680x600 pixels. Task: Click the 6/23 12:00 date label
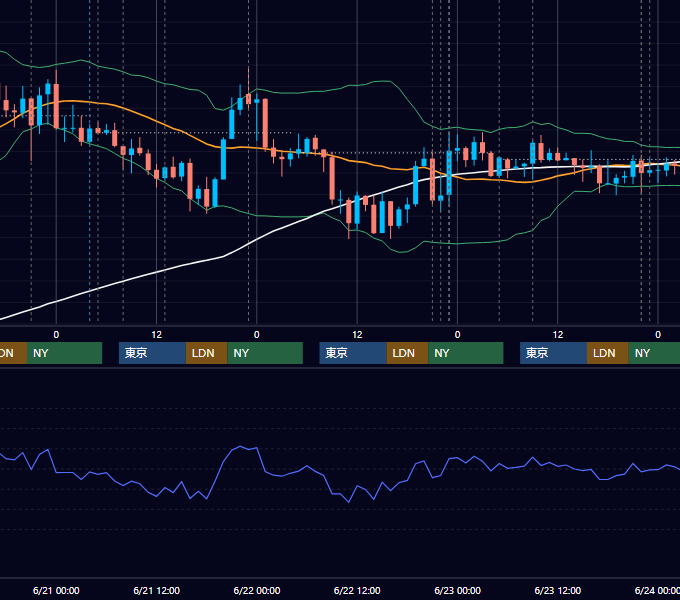[558, 590]
